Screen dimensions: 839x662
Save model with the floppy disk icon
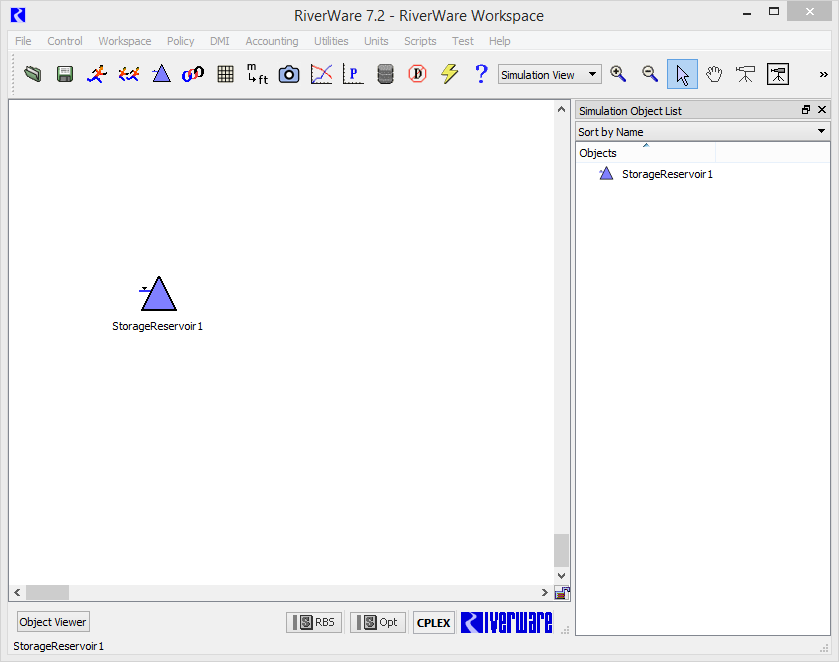pyautogui.click(x=65, y=74)
